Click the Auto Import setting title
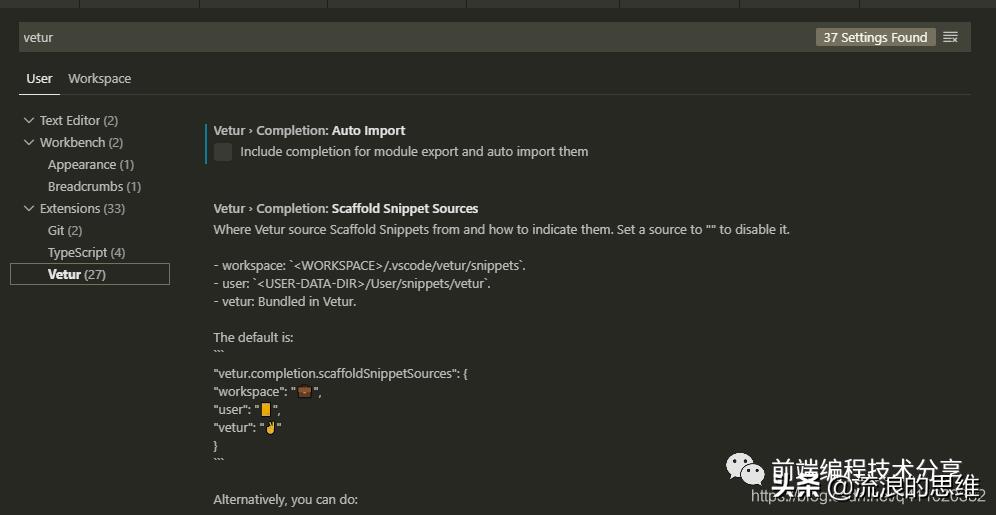This screenshot has height=515, width=996. [309, 130]
